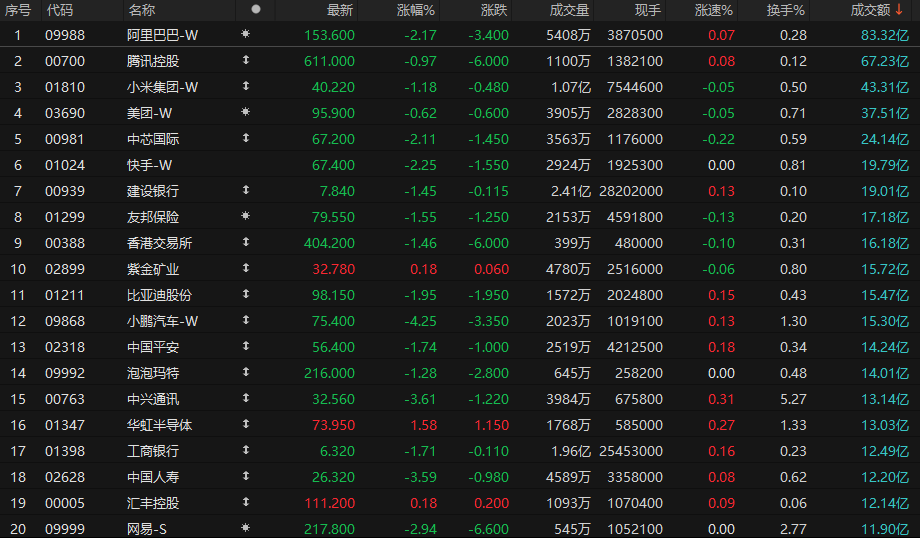This screenshot has width=920, height=538.
Task: Click the arrow marker icon for 小米集团-W
Action: pyautogui.click(x=246, y=86)
